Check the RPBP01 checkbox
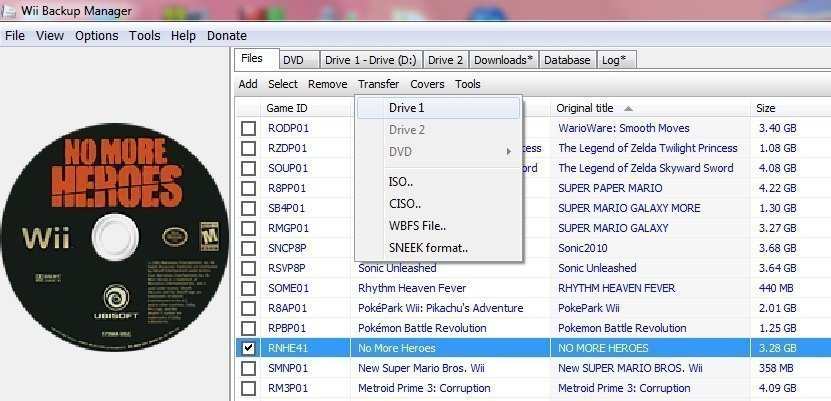This screenshot has width=831, height=401. point(248,328)
